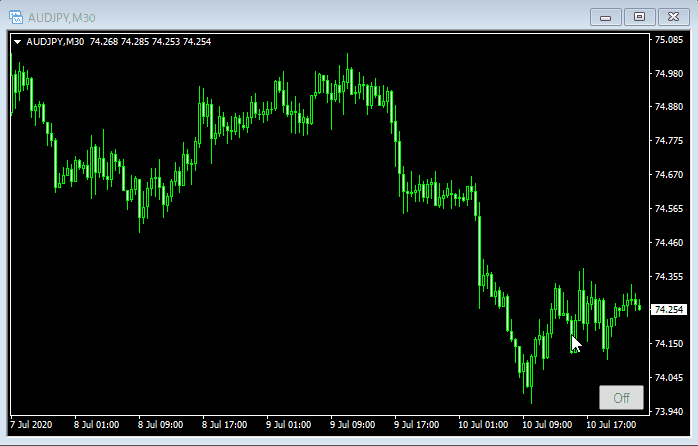Click the 74.150 price scale label
Image resolution: width=698 pixels, height=446 pixels.
coord(669,344)
